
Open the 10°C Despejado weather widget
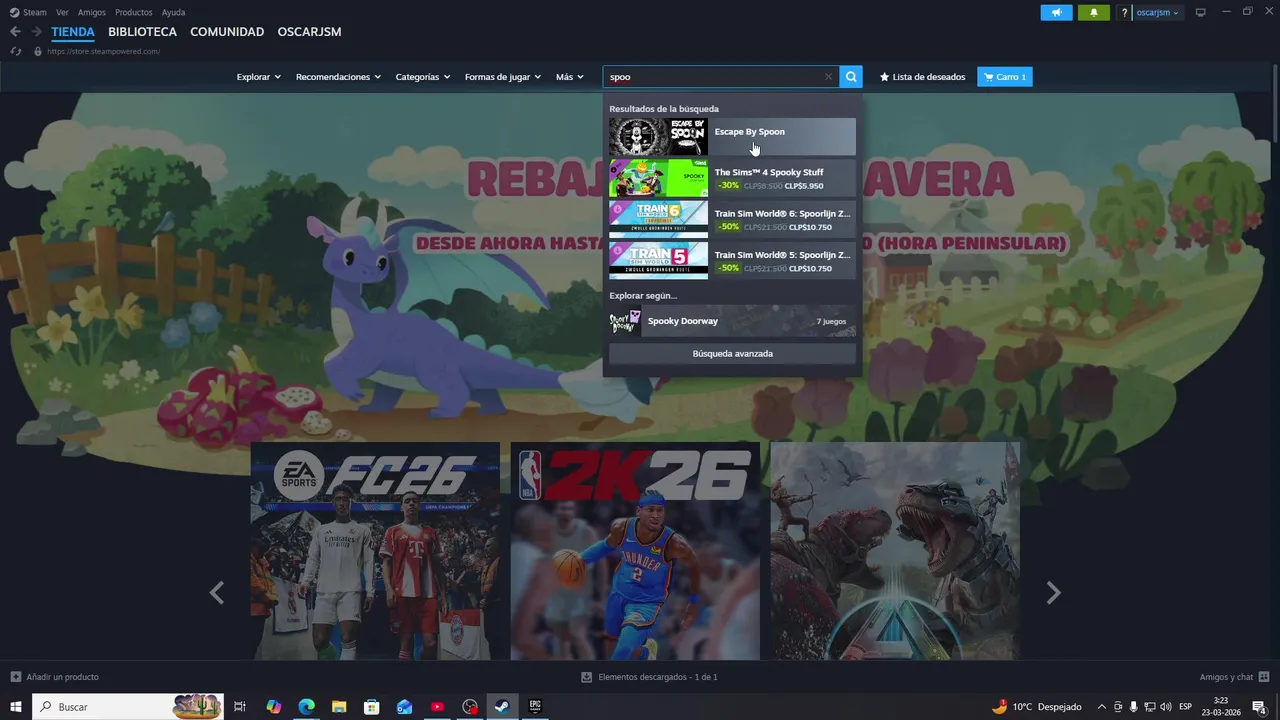click(x=1036, y=707)
